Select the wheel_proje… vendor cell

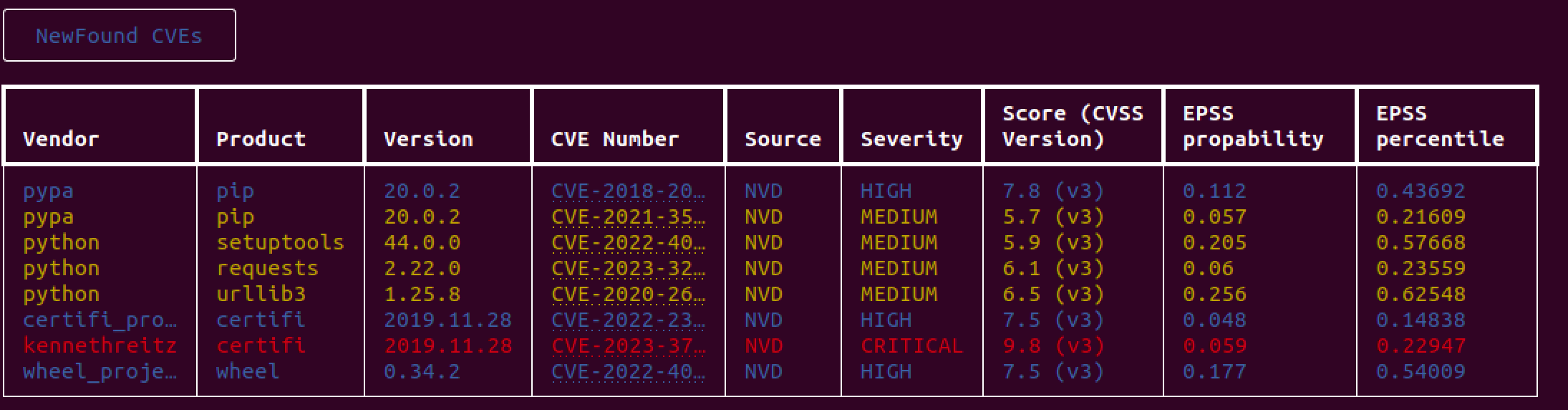pyautogui.click(x=100, y=372)
